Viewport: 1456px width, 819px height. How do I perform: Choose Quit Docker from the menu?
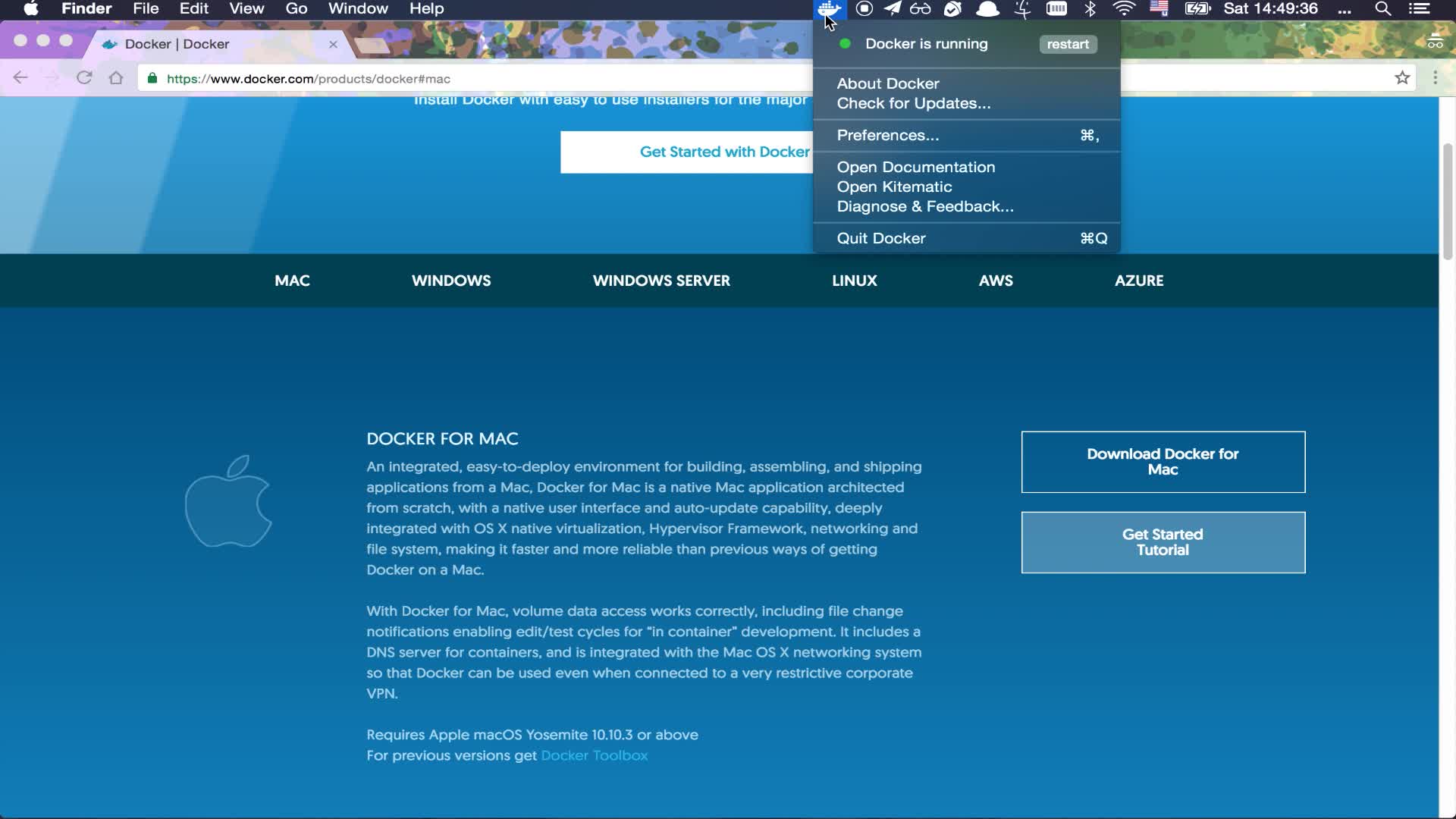pyautogui.click(x=880, y=238)
